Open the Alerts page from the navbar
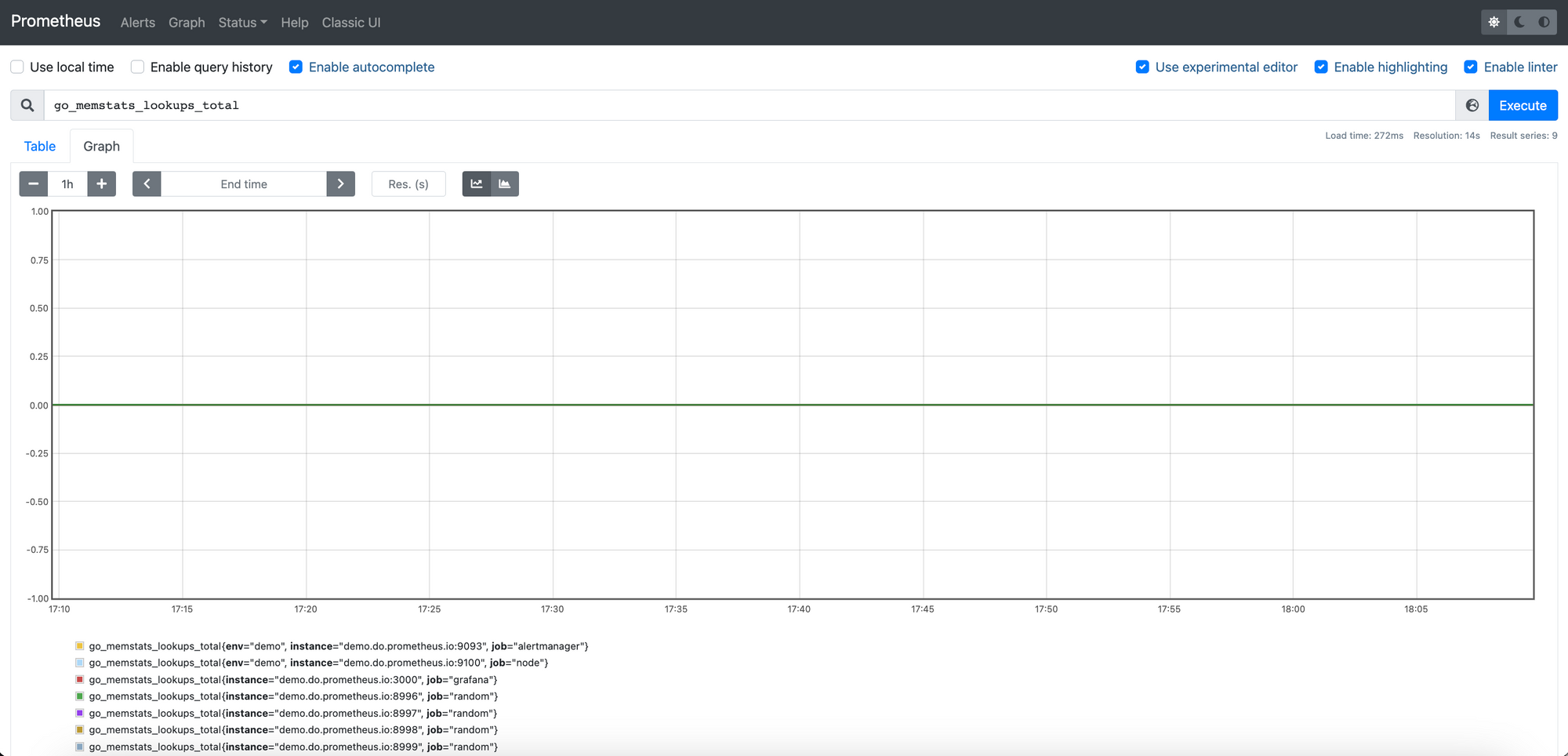This screenshot has width=1568, height=756. point(137,22)
